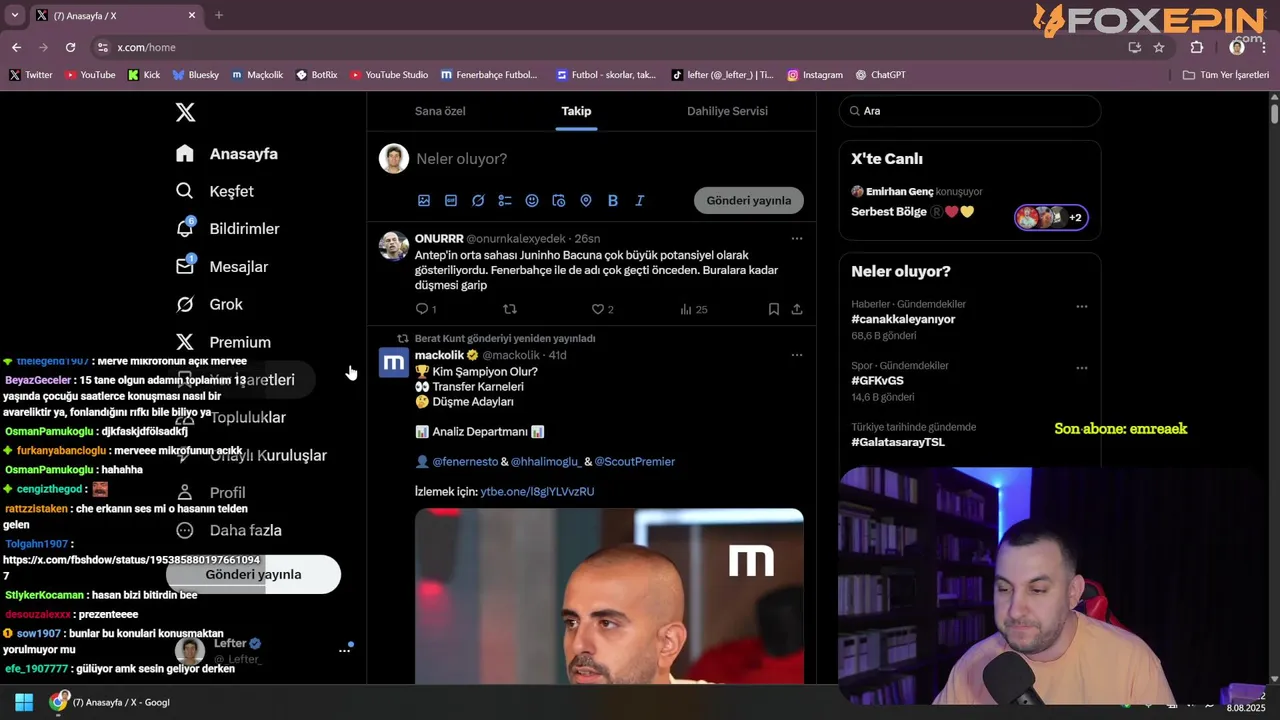
Task: Open Tüm Yer İşaretleri folder
Action: pyautogui.click(x=1226, y=75)
